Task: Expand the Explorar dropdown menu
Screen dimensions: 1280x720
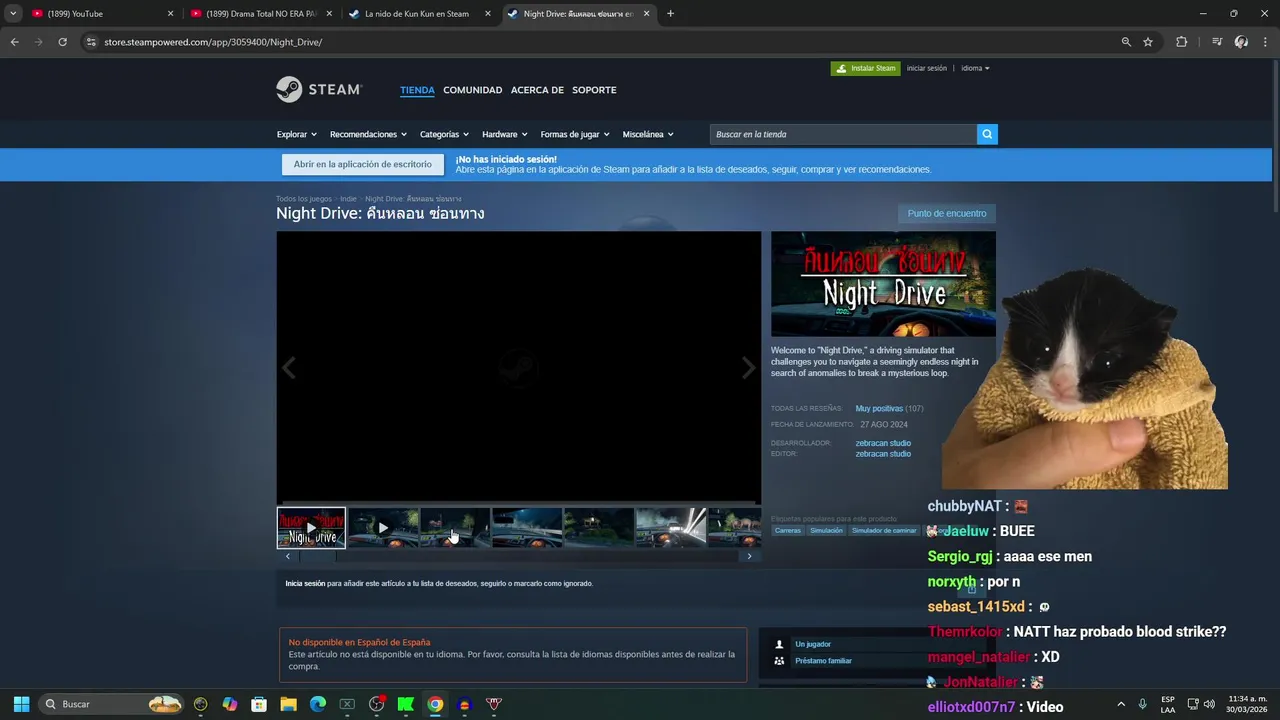Action: pyautogui.click(x=297, y=134)
